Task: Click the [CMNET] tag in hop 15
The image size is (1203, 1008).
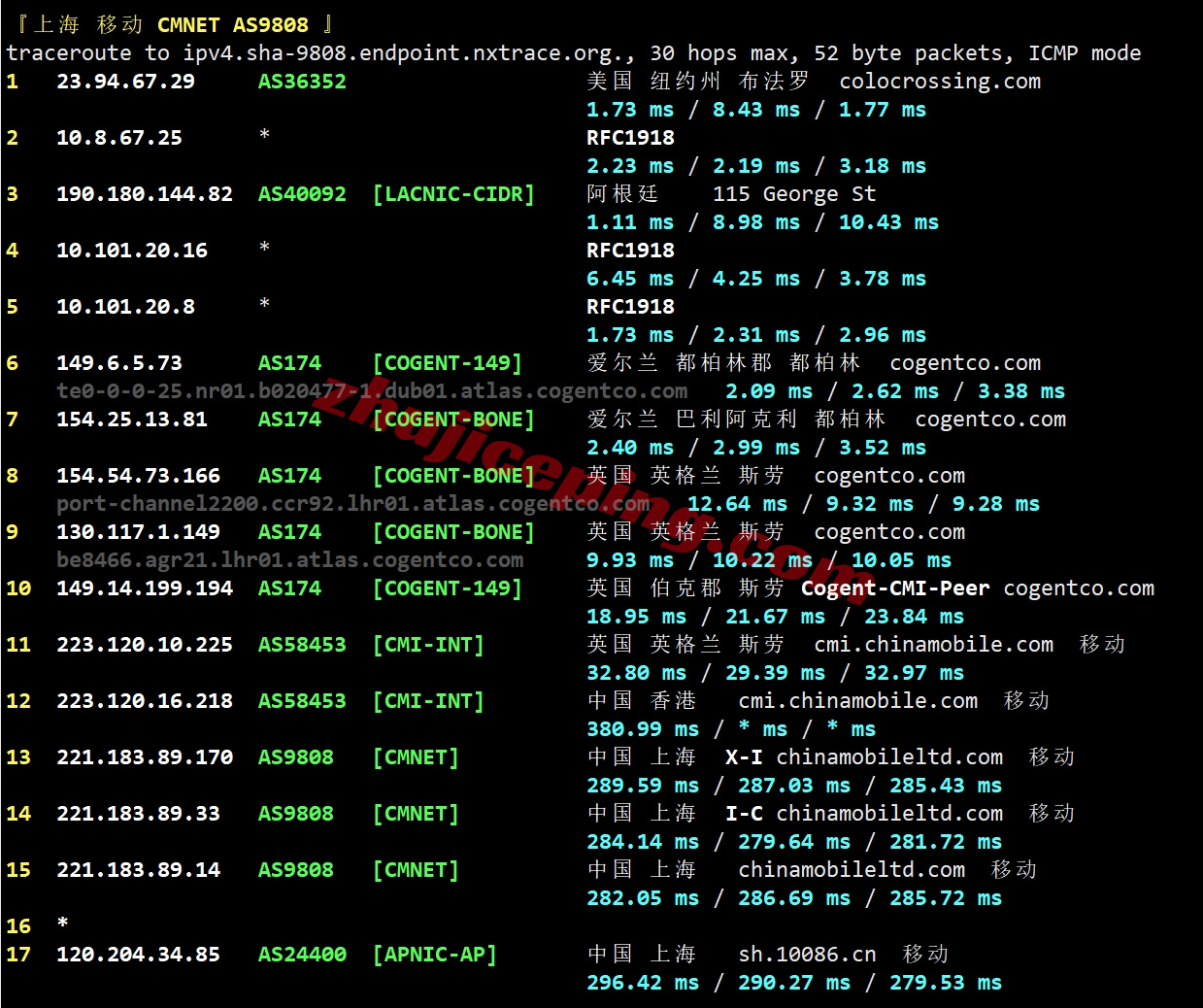Action: (416, 870)
